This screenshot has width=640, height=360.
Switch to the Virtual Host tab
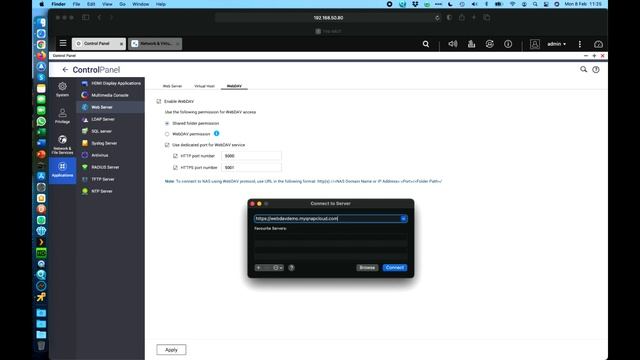204,86
